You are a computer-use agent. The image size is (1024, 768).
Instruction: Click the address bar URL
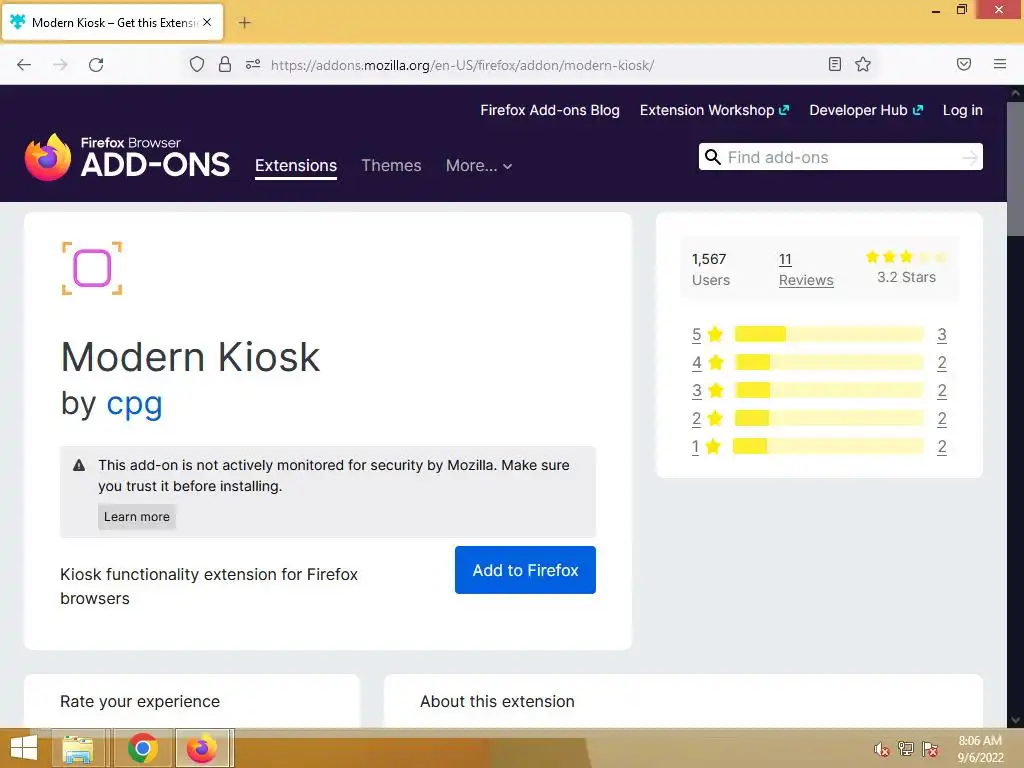click(x=462, y=65)
